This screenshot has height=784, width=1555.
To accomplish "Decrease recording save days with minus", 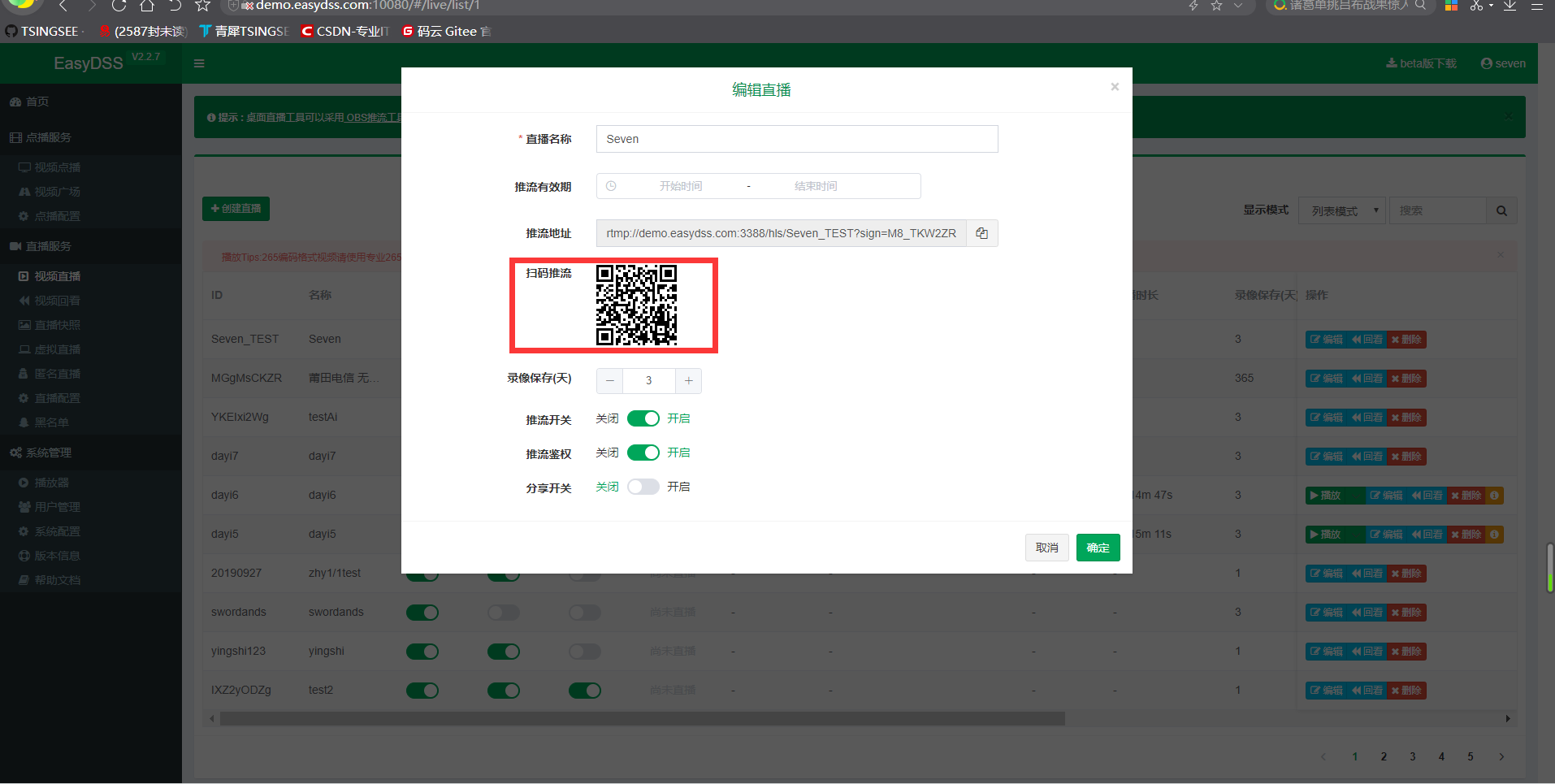I will (x=609, y=381).
